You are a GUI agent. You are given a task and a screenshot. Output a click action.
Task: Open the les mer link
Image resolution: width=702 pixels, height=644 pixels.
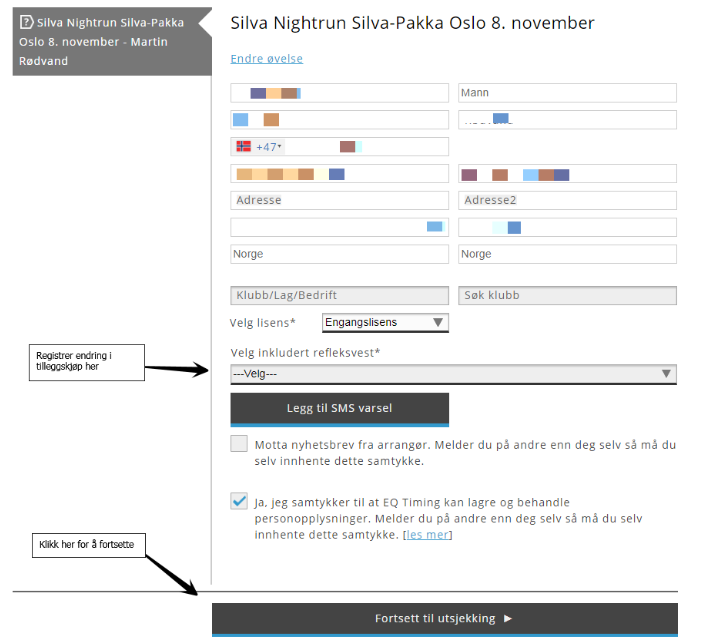click(x=428, y=535)
